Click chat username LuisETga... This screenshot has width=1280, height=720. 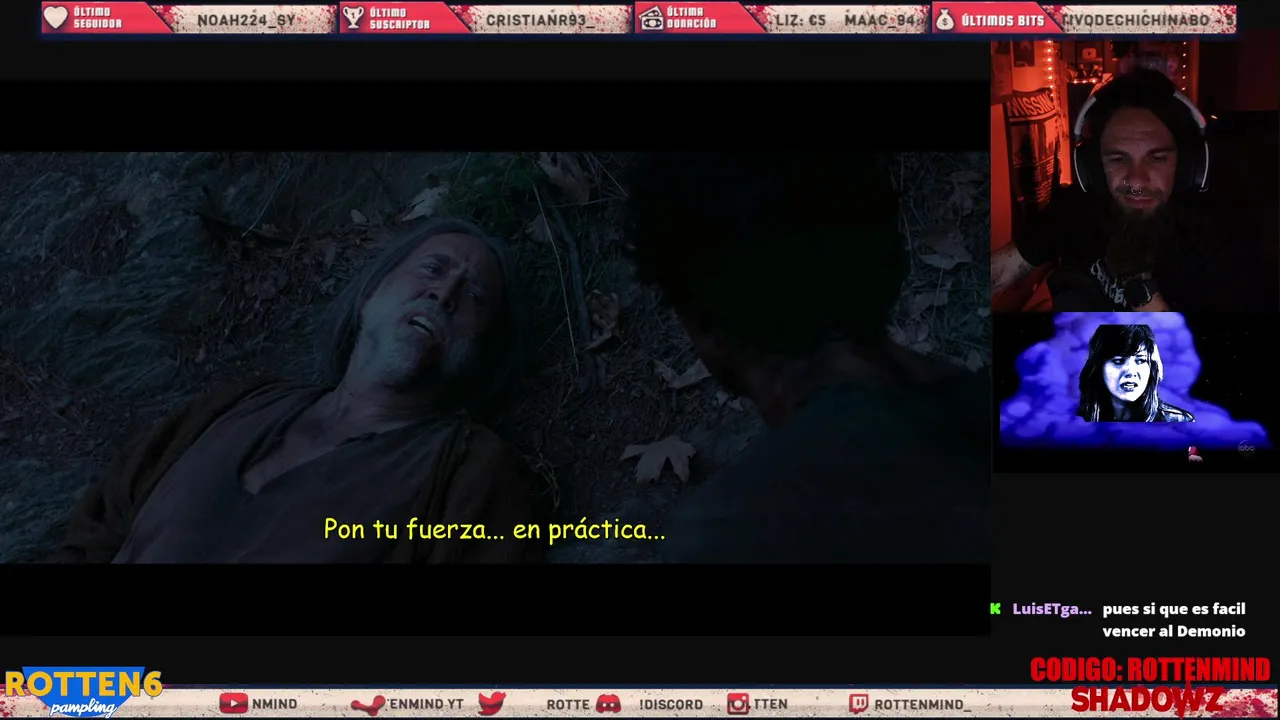click(1052, 609)
